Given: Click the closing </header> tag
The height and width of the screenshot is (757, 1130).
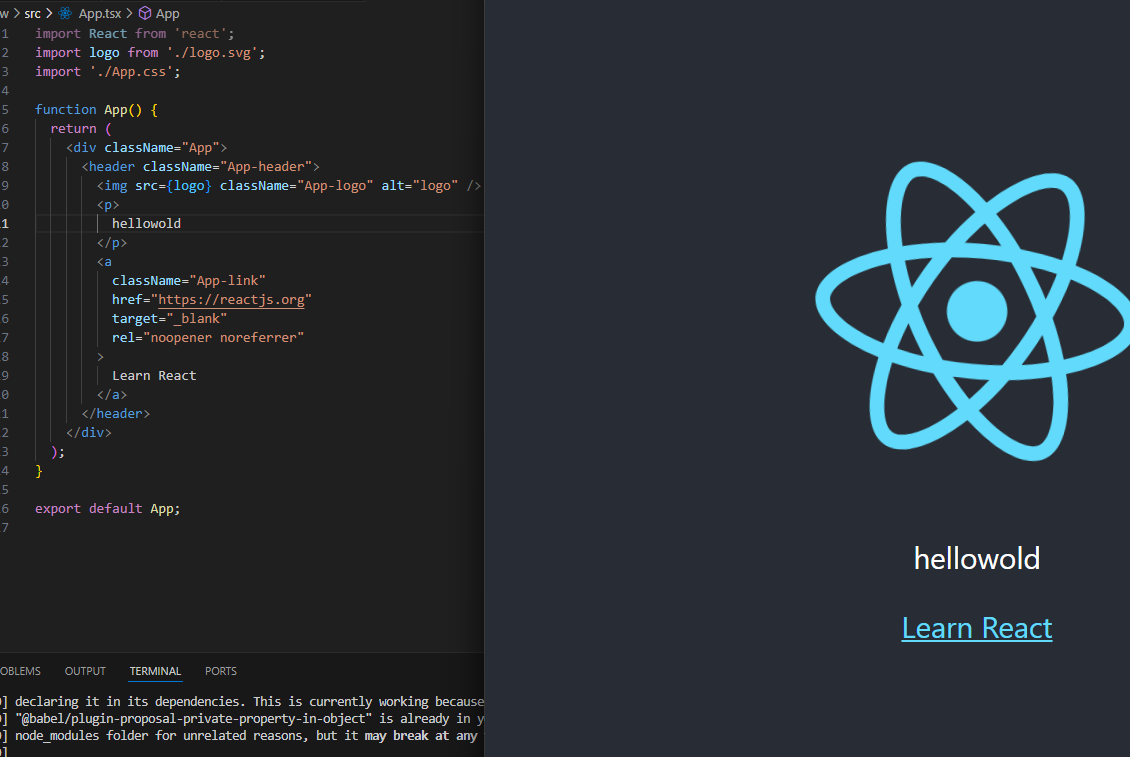Looking at the screenshot, I should (115, 414).
